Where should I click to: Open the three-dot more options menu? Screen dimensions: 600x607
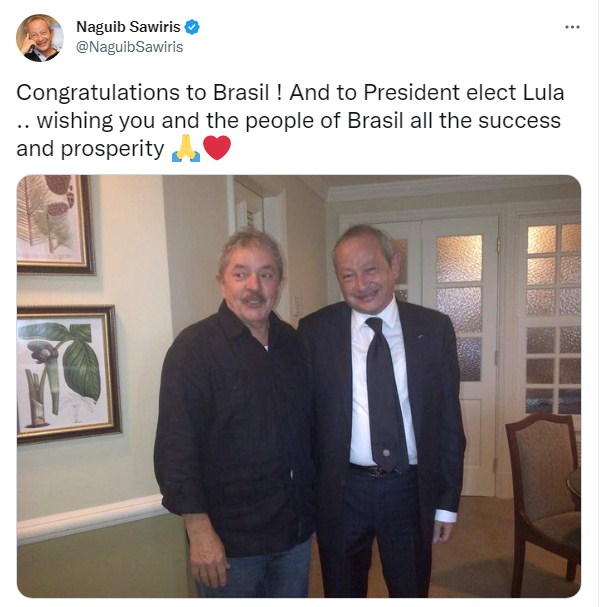[x=572, y=27]
